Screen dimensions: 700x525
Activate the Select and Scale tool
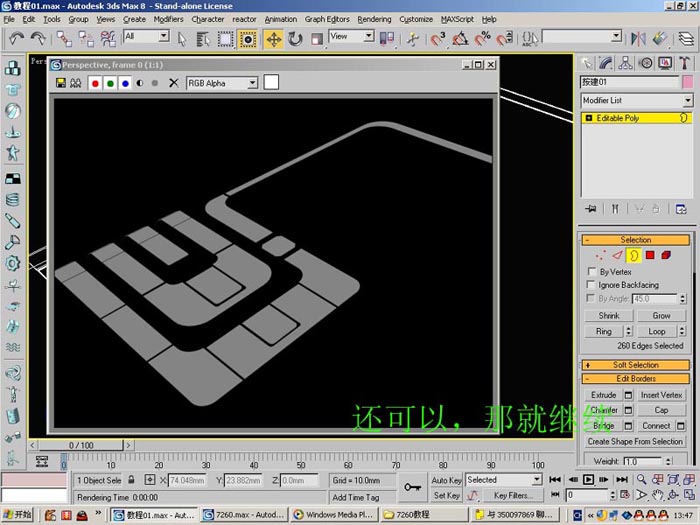point(317,39)
